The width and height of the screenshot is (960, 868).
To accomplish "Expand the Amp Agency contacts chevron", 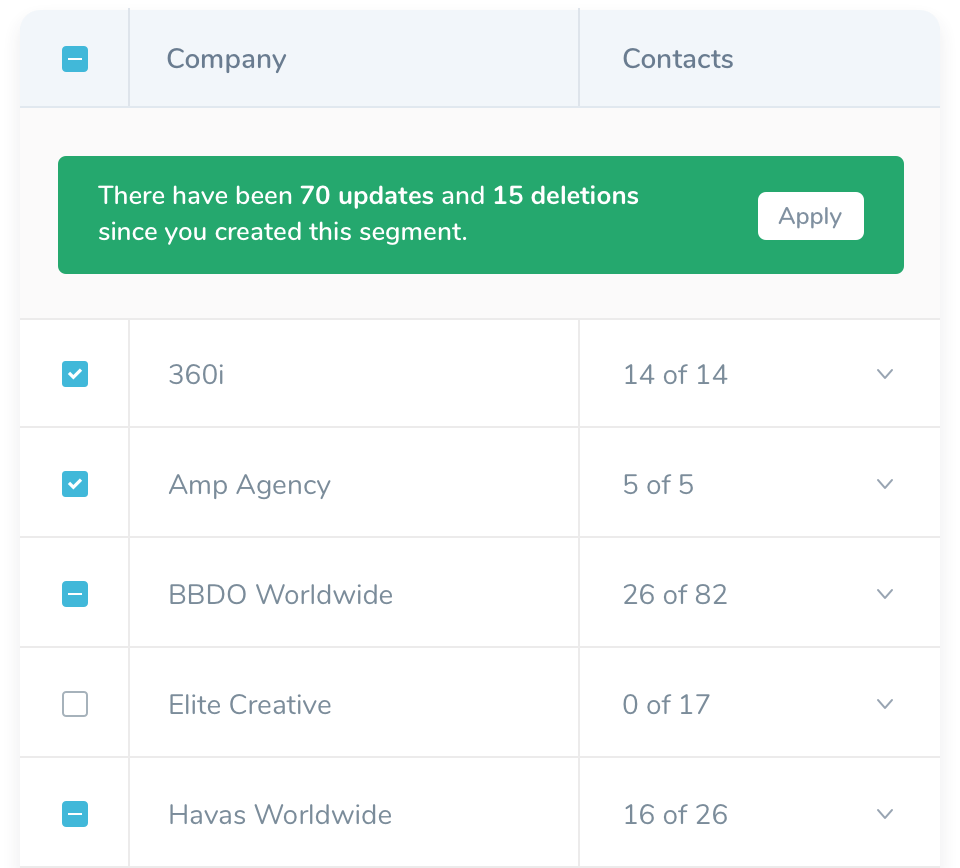I will pyautogui.click(x=884, y=484).
